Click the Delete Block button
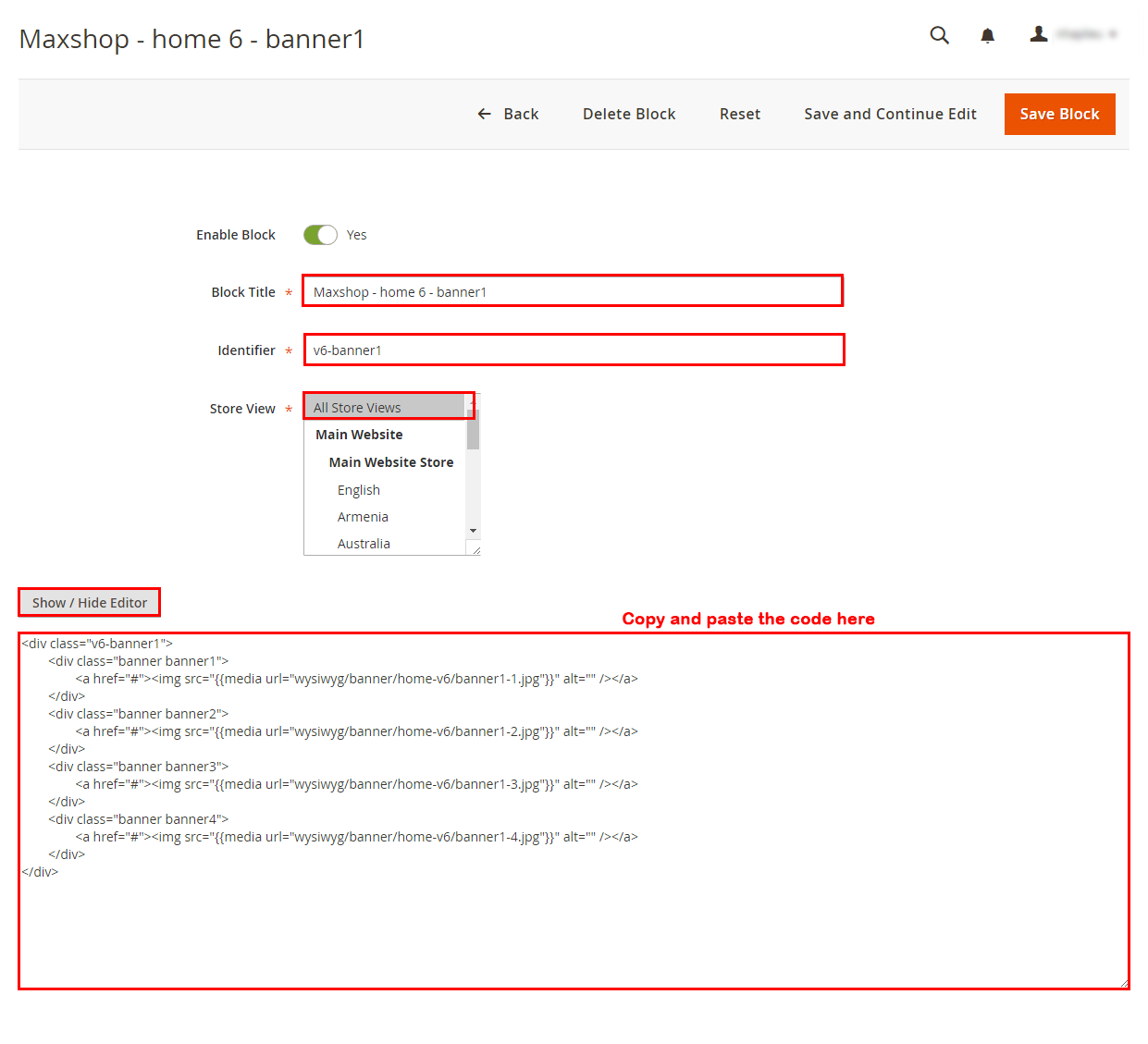Viewport: 1148px width, 1044px height. (x=629, y=114)
